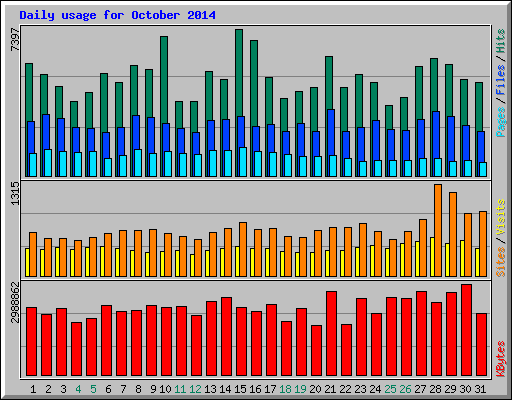Select the green hits bar for day 10
Viewport: 512px width, 400px height.
[x=164, y=80]
